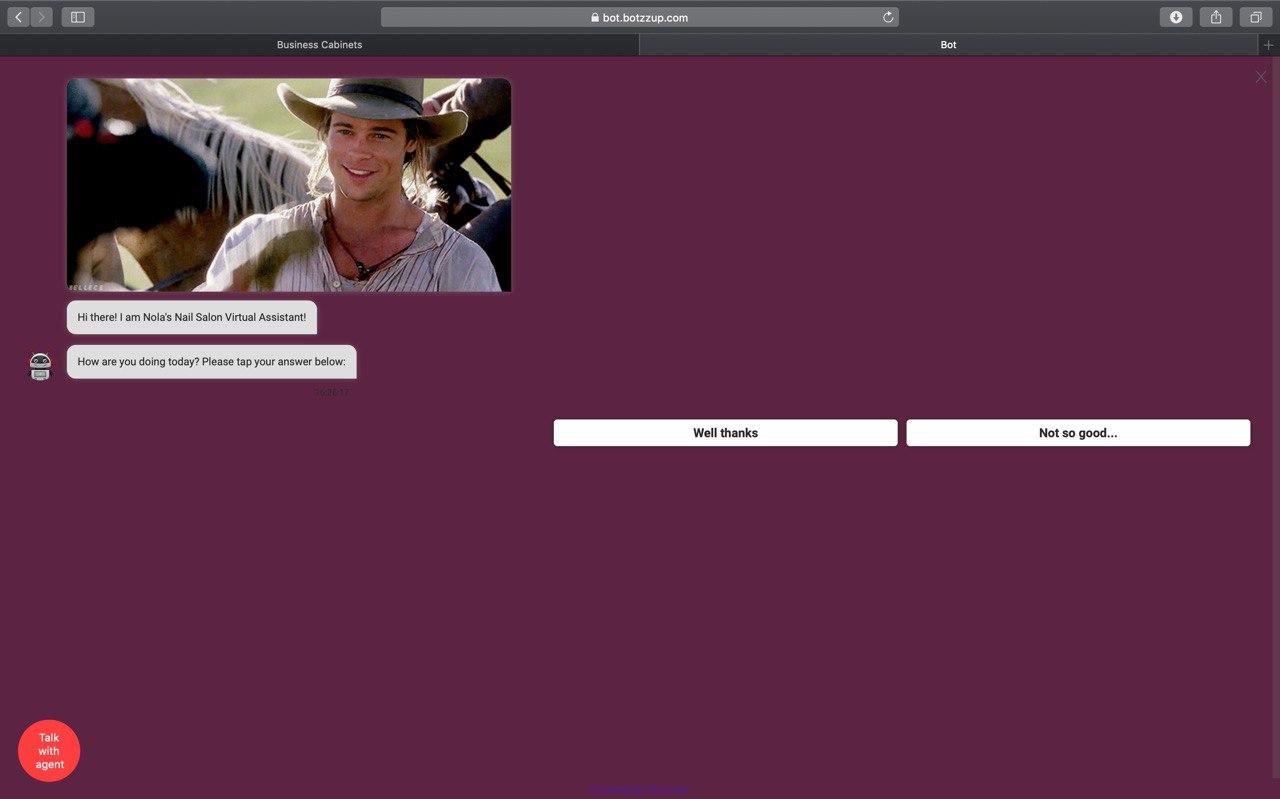Click the robot avatar next to the message

point(40,366)
